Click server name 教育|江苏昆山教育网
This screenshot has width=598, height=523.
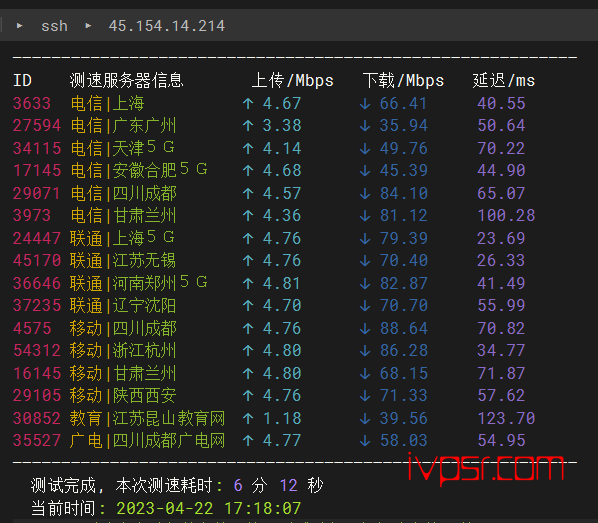click(x=147, y=418)
